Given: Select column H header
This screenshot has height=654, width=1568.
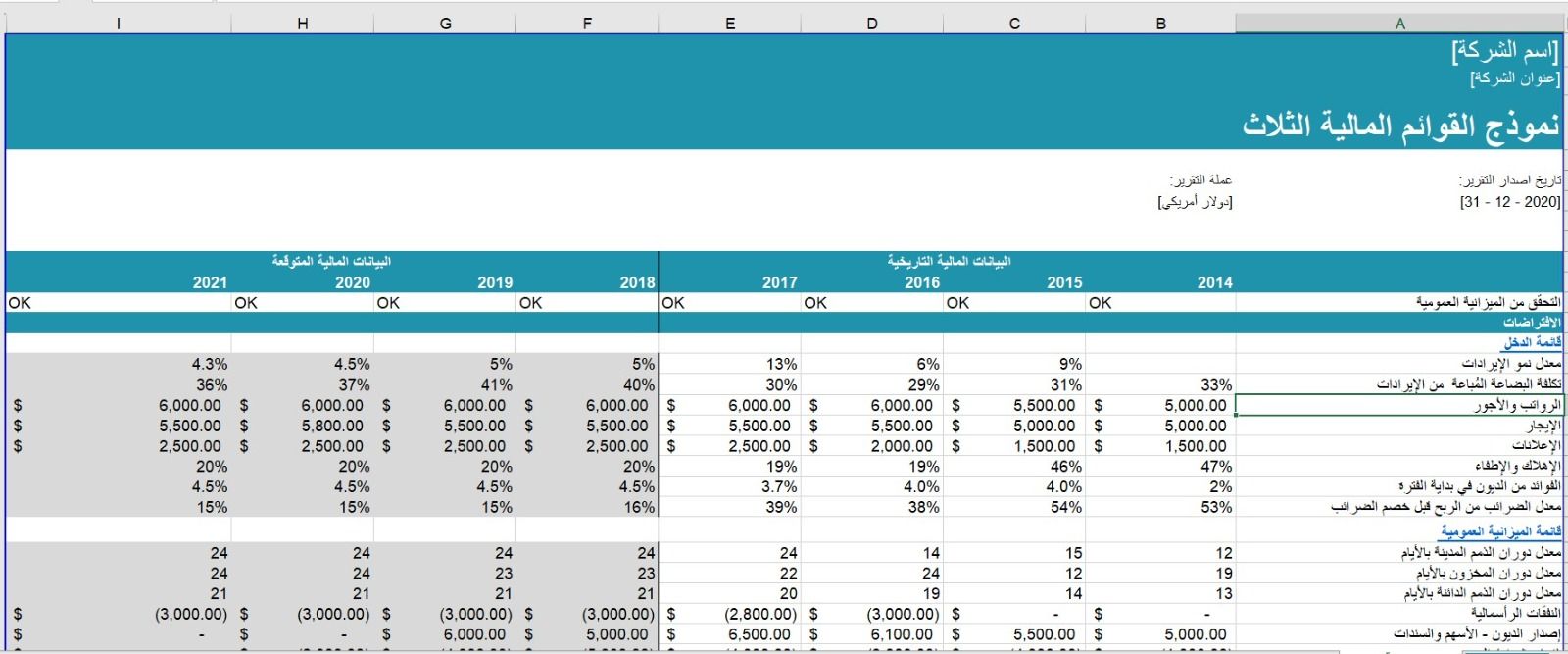Looking at the screenshot, I should 303,24.
